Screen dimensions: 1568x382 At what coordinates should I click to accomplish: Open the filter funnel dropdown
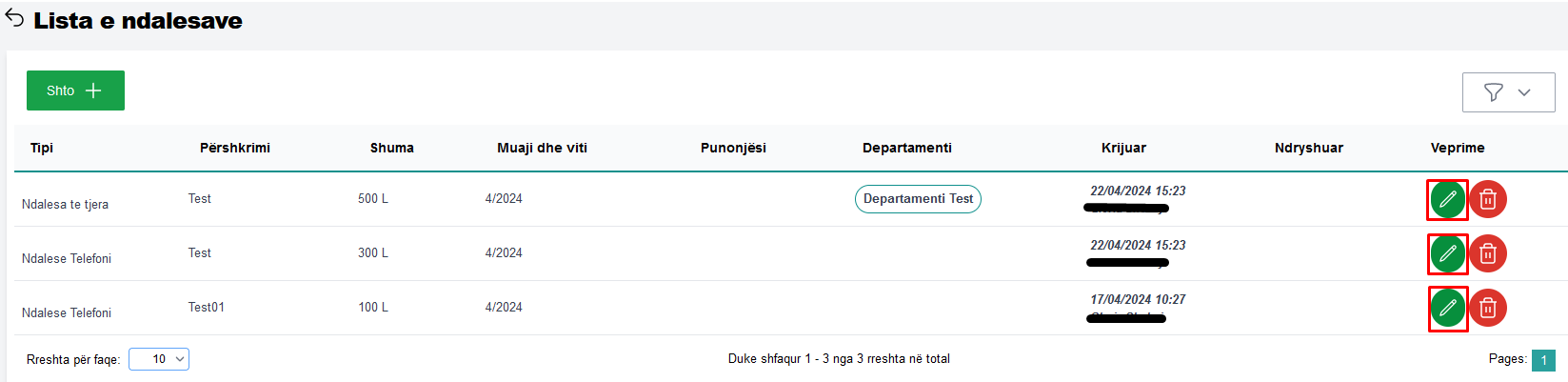click(x=1508, y=92)
